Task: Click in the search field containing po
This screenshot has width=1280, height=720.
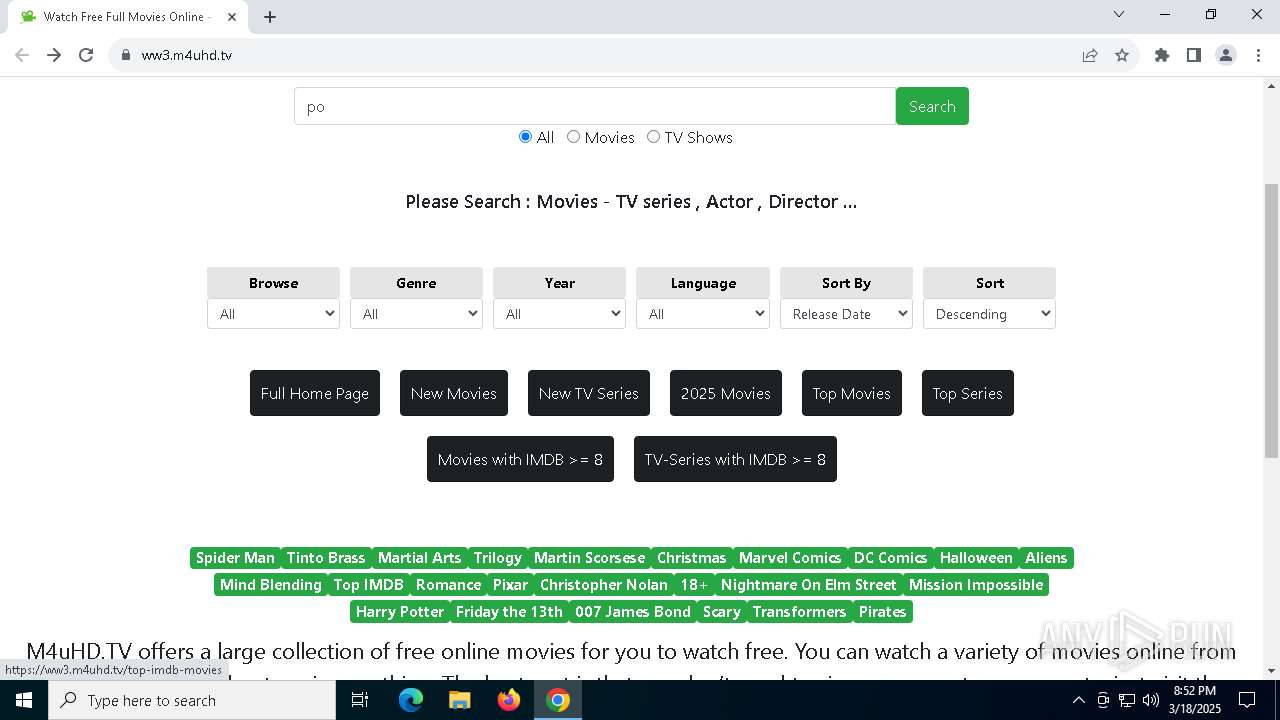Action: 595,106
